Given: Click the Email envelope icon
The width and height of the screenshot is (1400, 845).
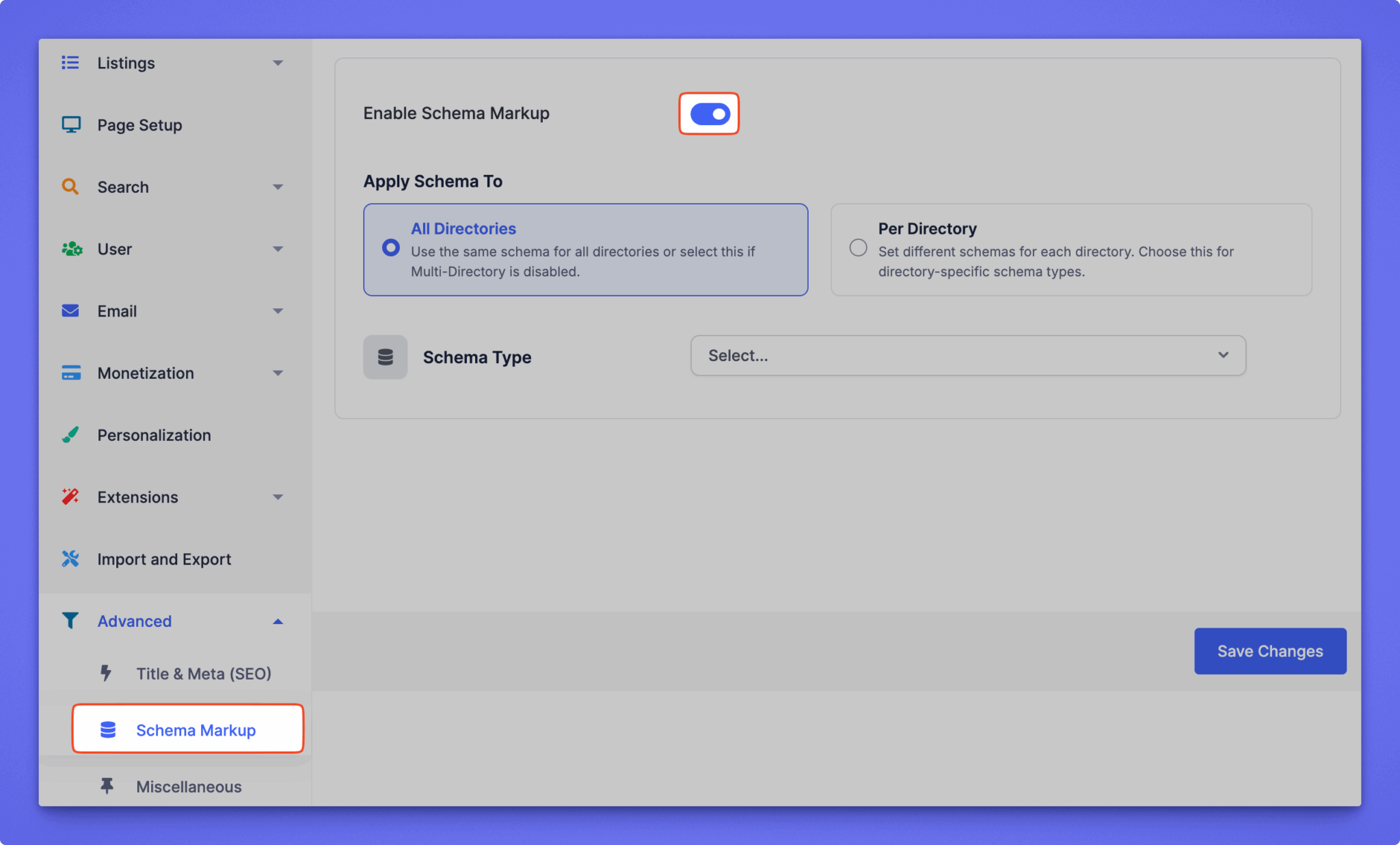Looking at the screenshot, I should [x=70, y=311].
